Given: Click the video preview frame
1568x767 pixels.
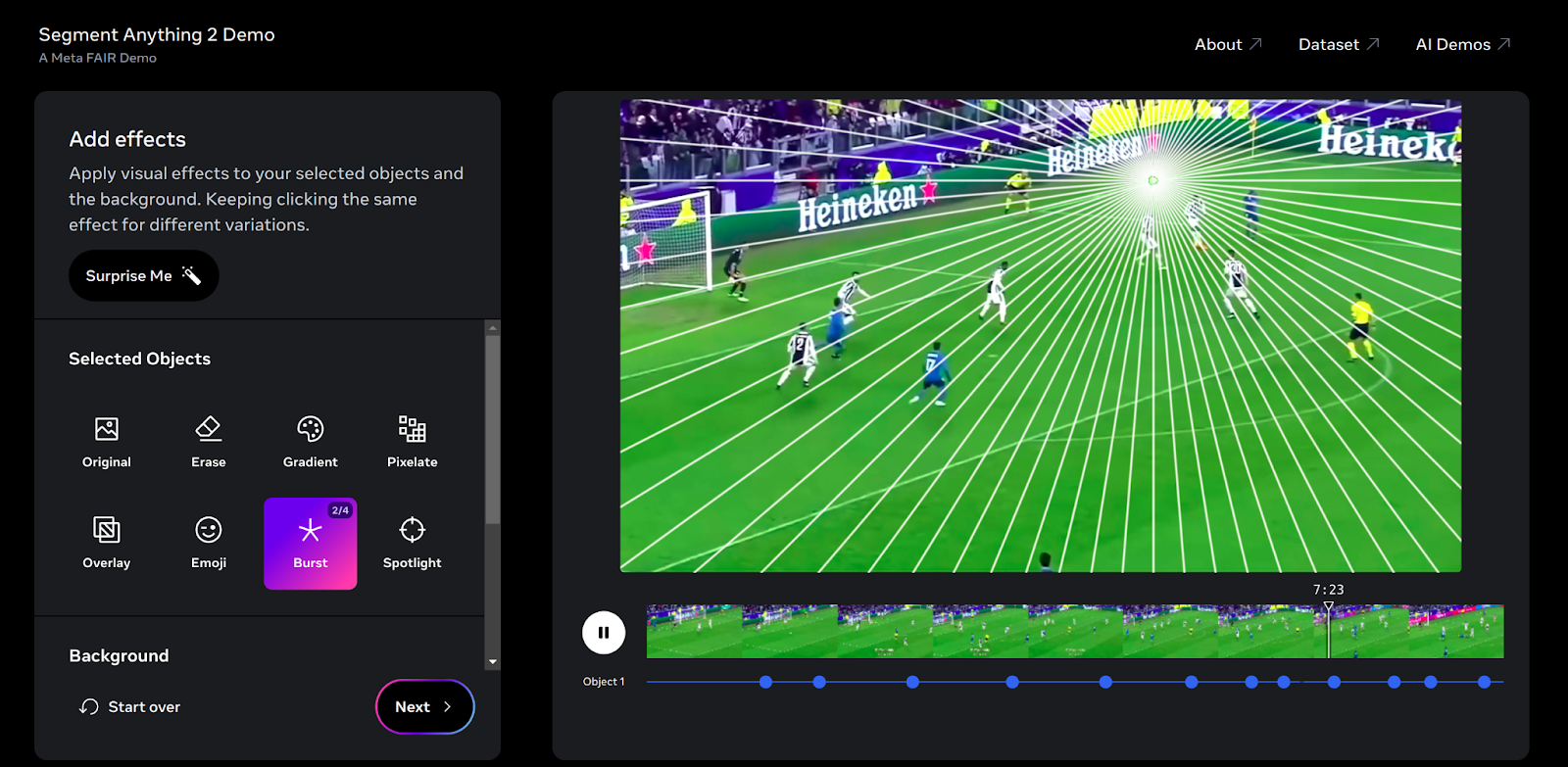Looking at the screenshot, I should (1041, 335).
